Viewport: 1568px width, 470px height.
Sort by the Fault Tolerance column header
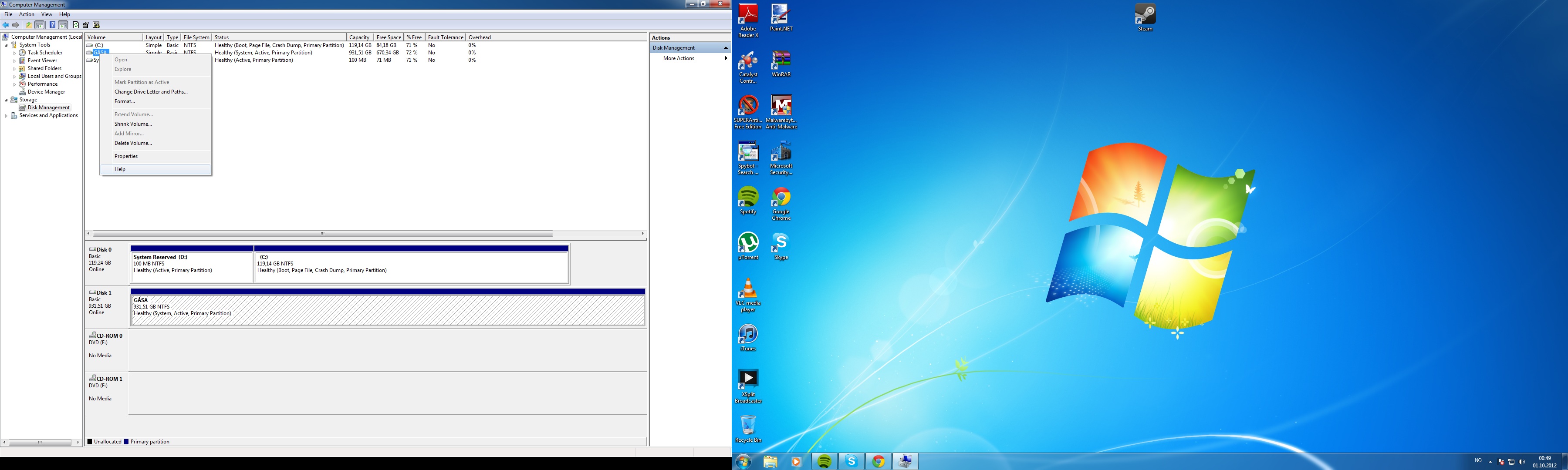pos(445,38)
